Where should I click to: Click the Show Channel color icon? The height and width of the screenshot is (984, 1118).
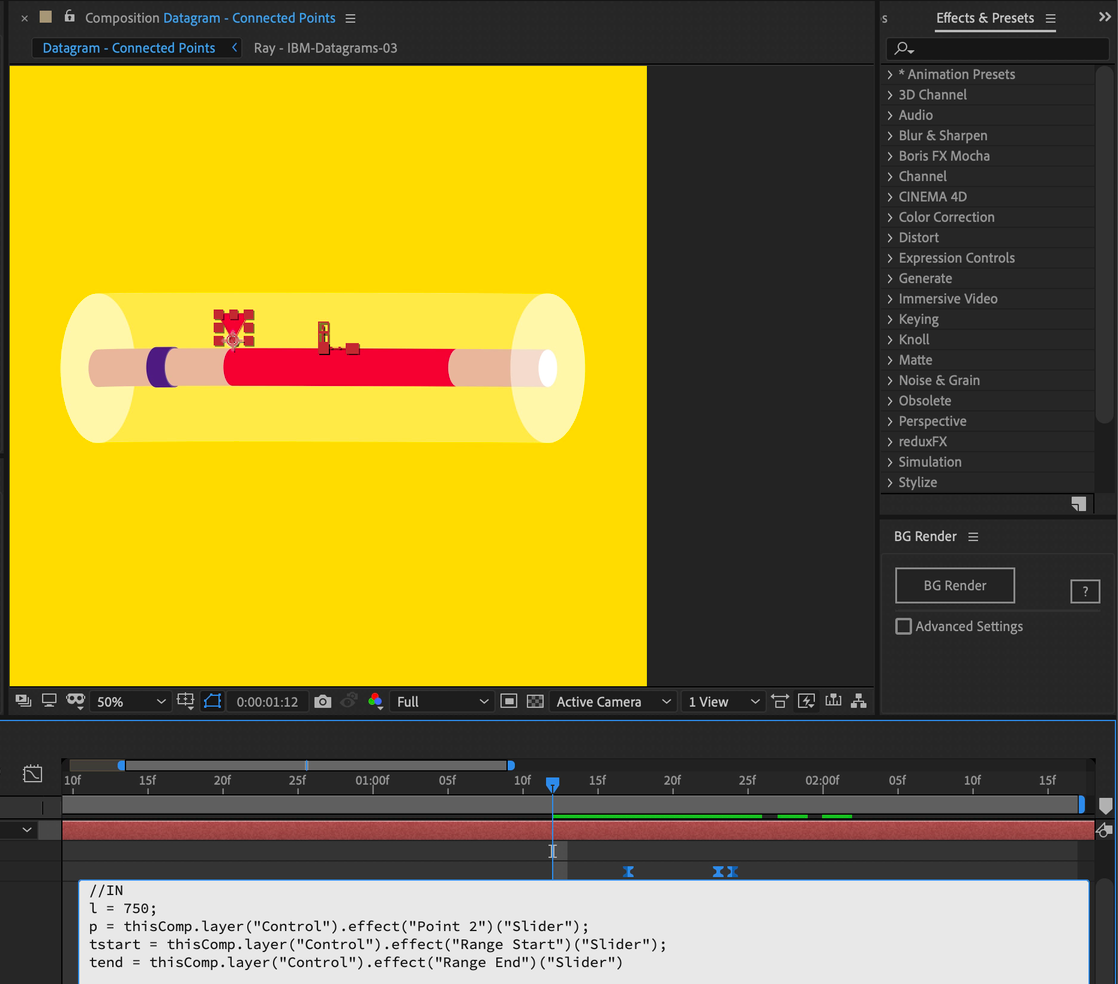click(375, 702)
